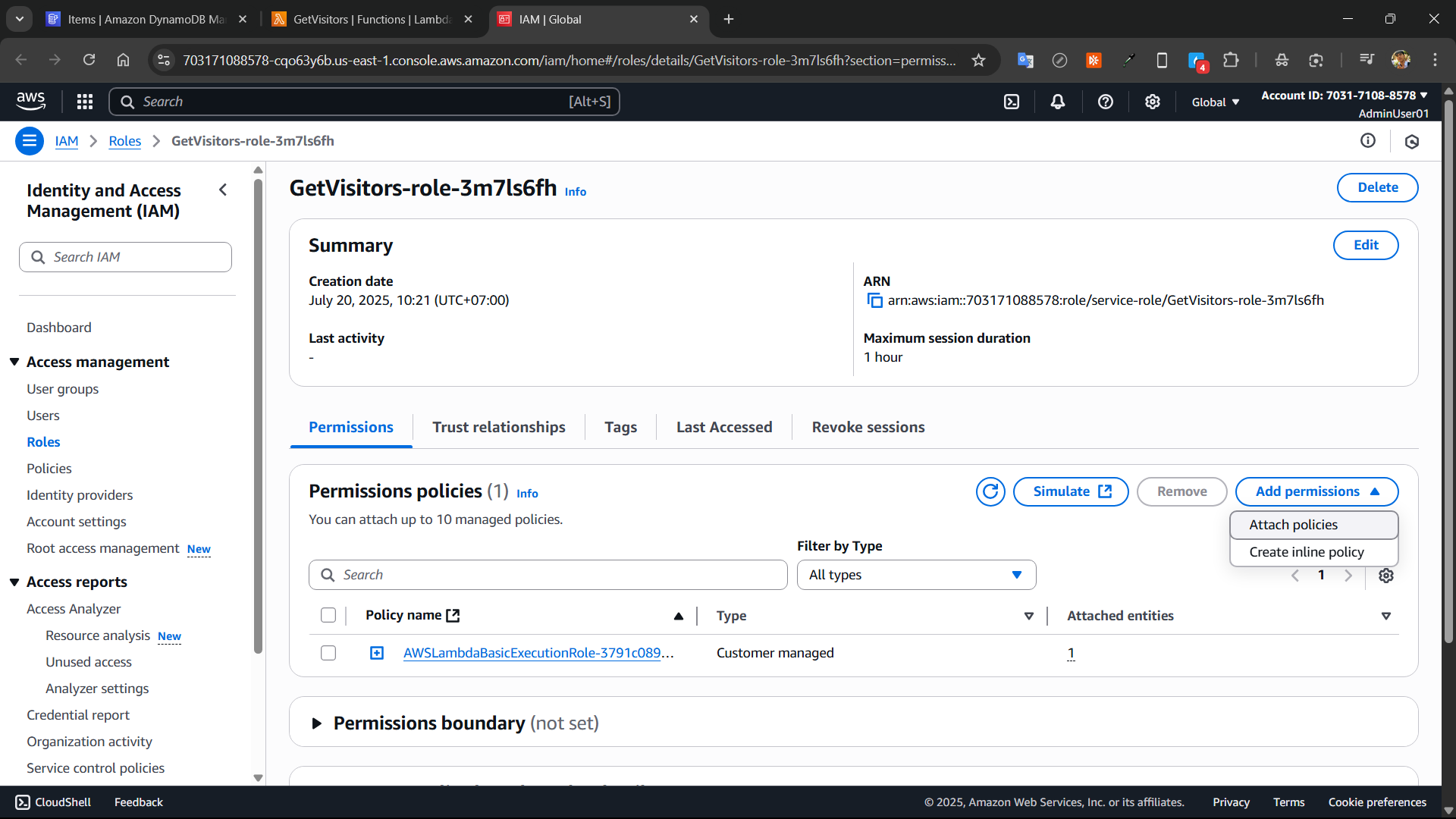Toggle the IAM side navigation hamburger menu

pos(30,141)
